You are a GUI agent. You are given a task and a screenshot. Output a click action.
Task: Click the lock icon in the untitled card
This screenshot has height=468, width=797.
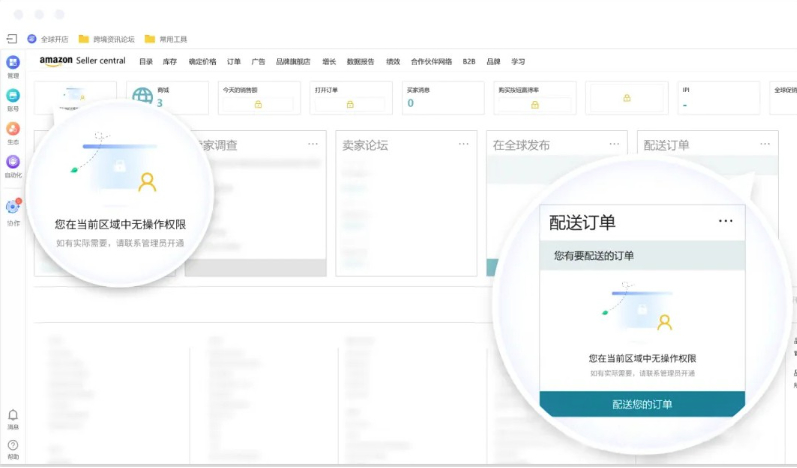[627, 98]
